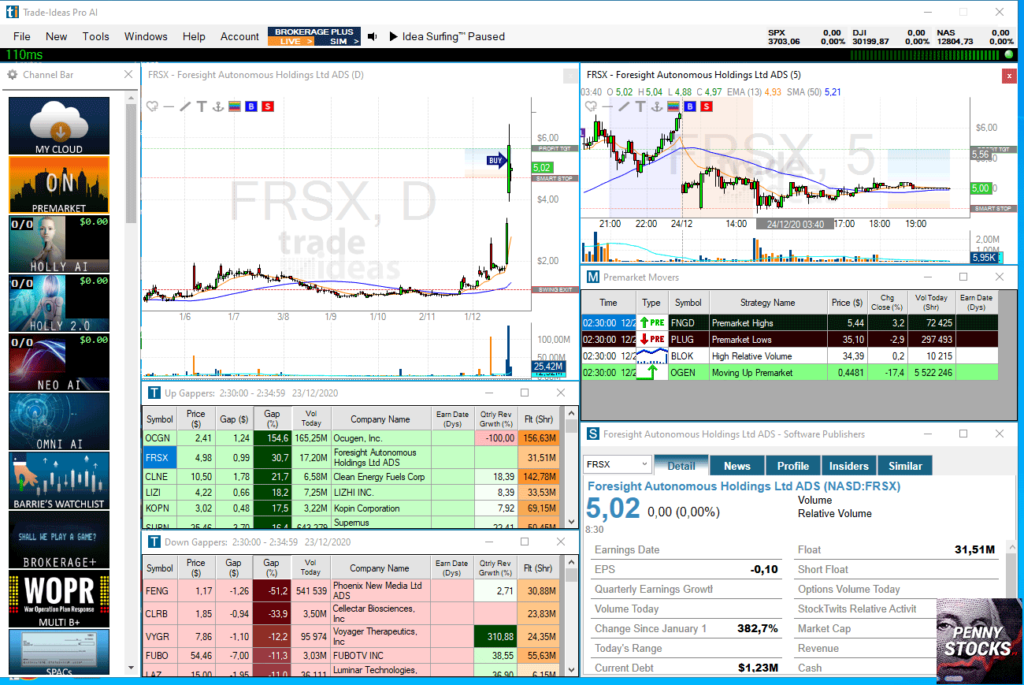Sort Up Gappers by Gap (%) column
1024x685 pixels.
pyautogui.click(x=272, y=419)
